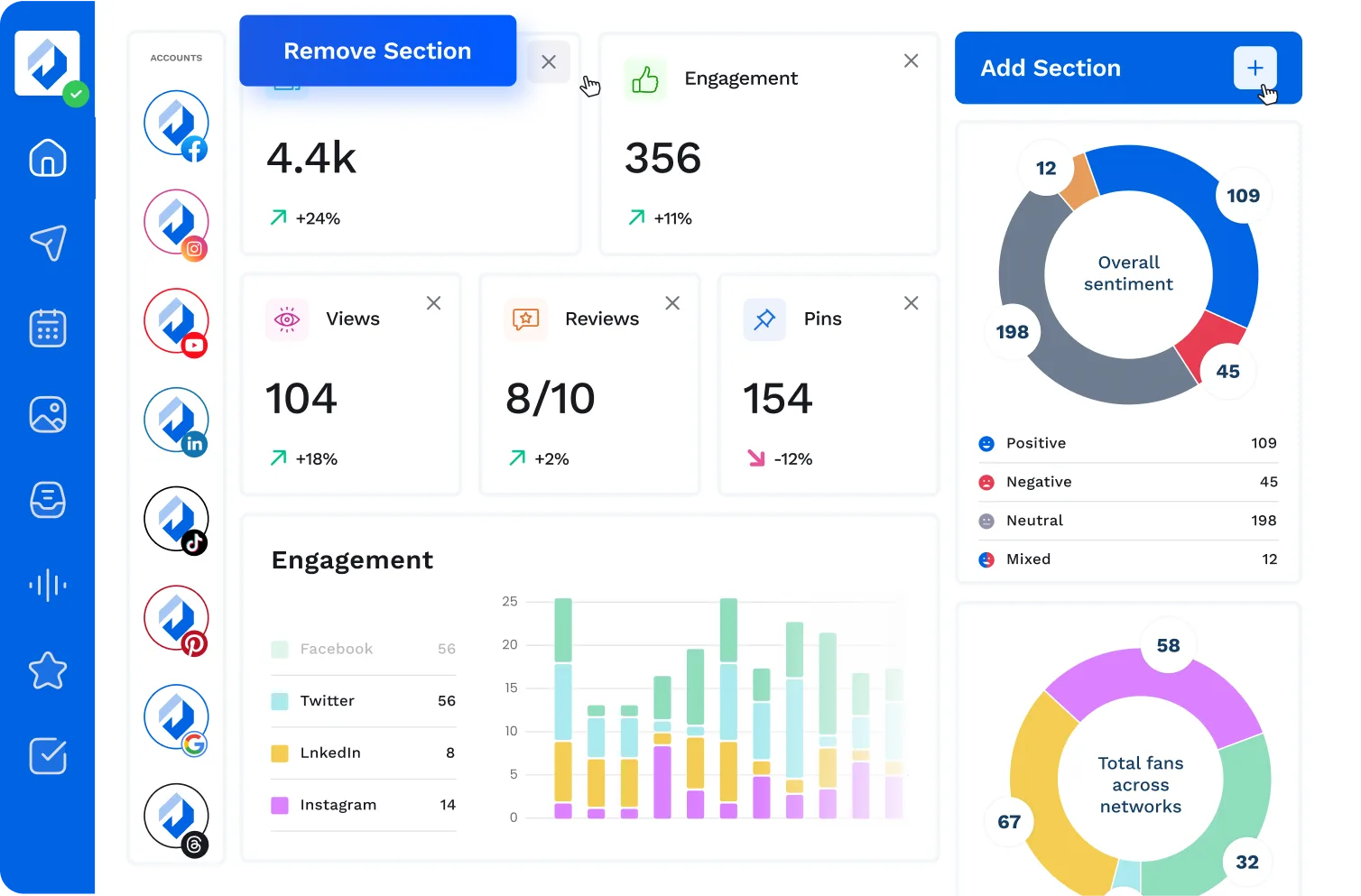Click the thumbs-up Engagement icon
This screenshot has height=896, width=1361.
(645, 79)
